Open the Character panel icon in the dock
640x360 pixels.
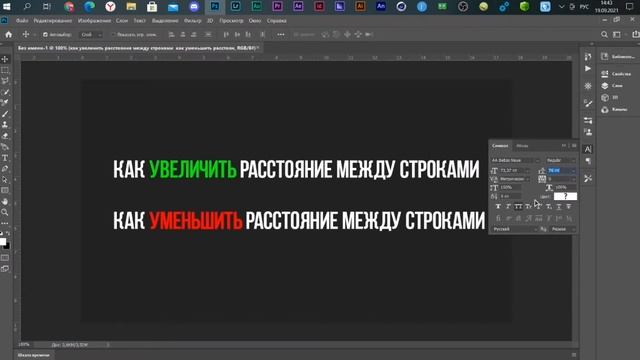click(588, 149)
